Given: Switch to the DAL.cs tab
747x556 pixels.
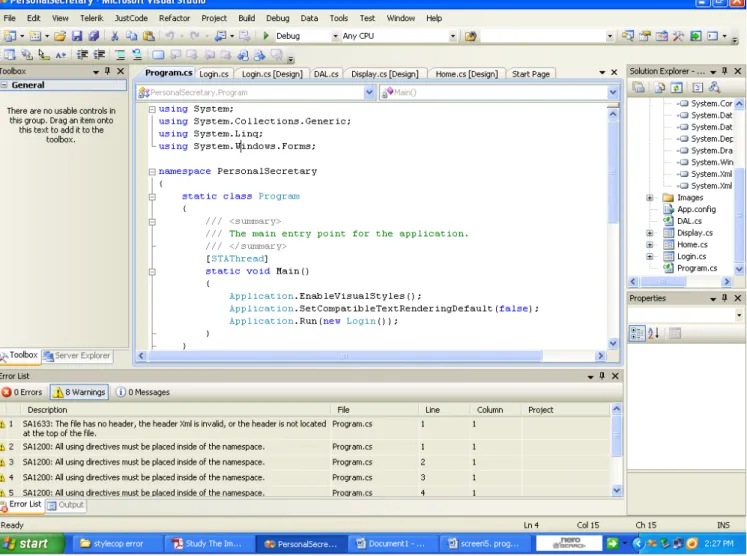Looking at the screenshot, I should (326, 74).
